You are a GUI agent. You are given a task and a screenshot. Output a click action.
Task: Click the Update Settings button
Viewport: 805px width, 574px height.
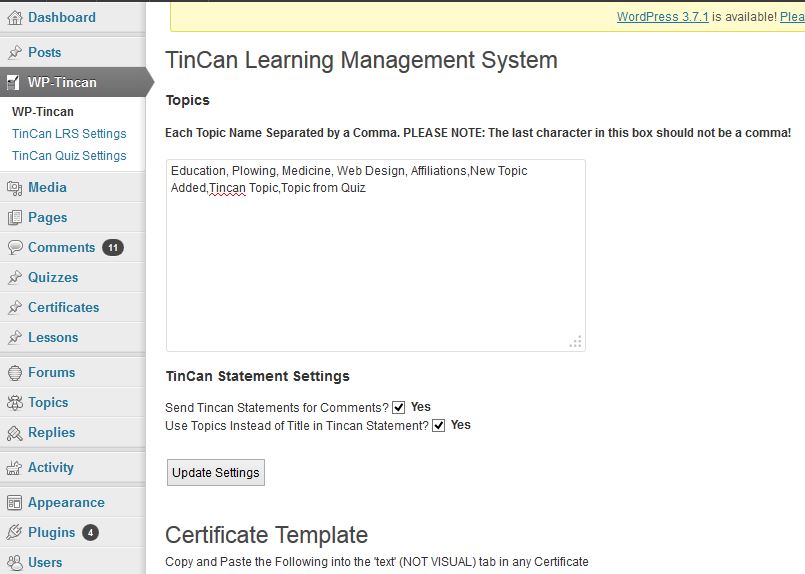click(x=216, y=472)
